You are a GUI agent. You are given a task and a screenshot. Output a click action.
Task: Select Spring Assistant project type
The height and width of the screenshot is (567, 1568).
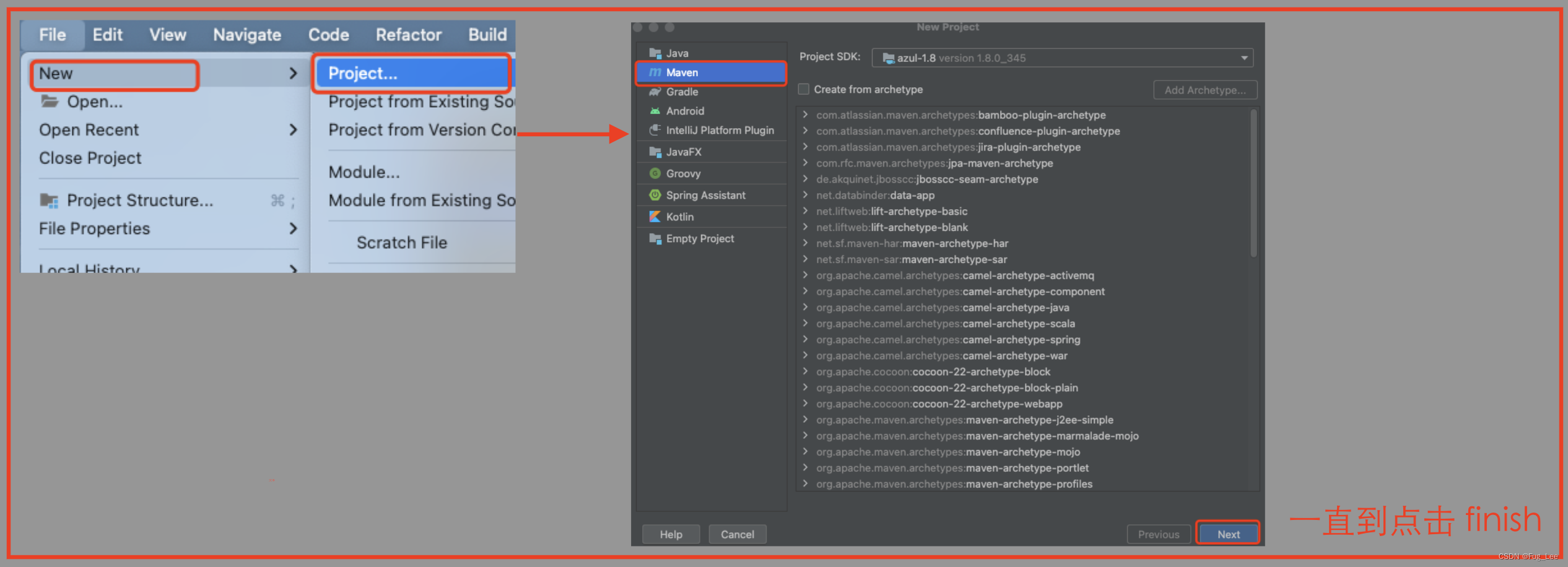711,195
